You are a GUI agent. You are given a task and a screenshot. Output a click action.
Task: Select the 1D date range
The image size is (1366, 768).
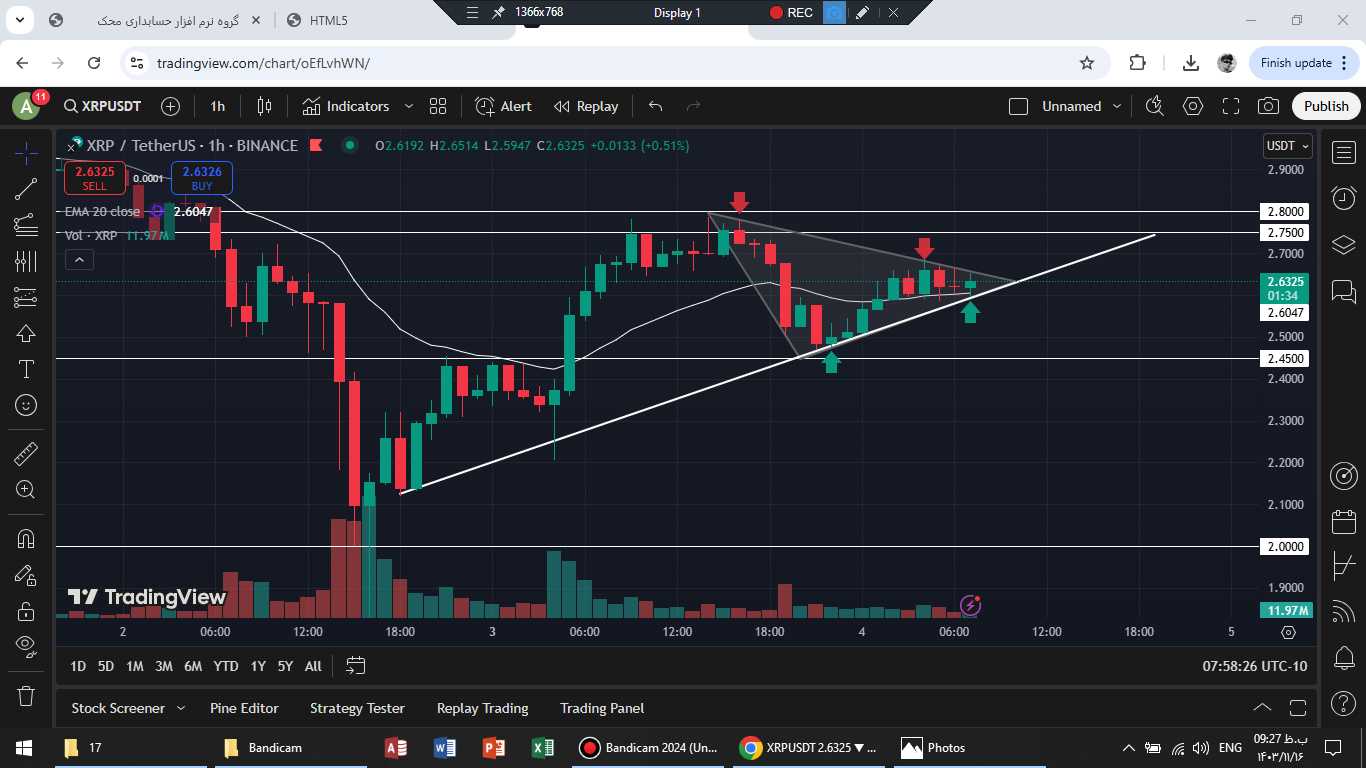pos(78,666)
